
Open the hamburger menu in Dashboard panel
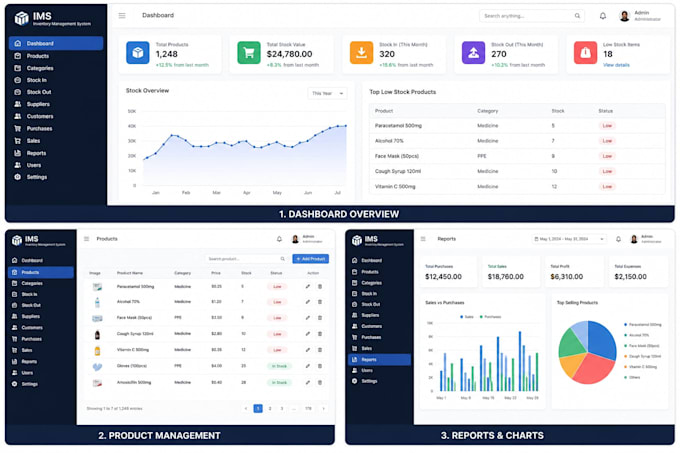pos(122,16)
